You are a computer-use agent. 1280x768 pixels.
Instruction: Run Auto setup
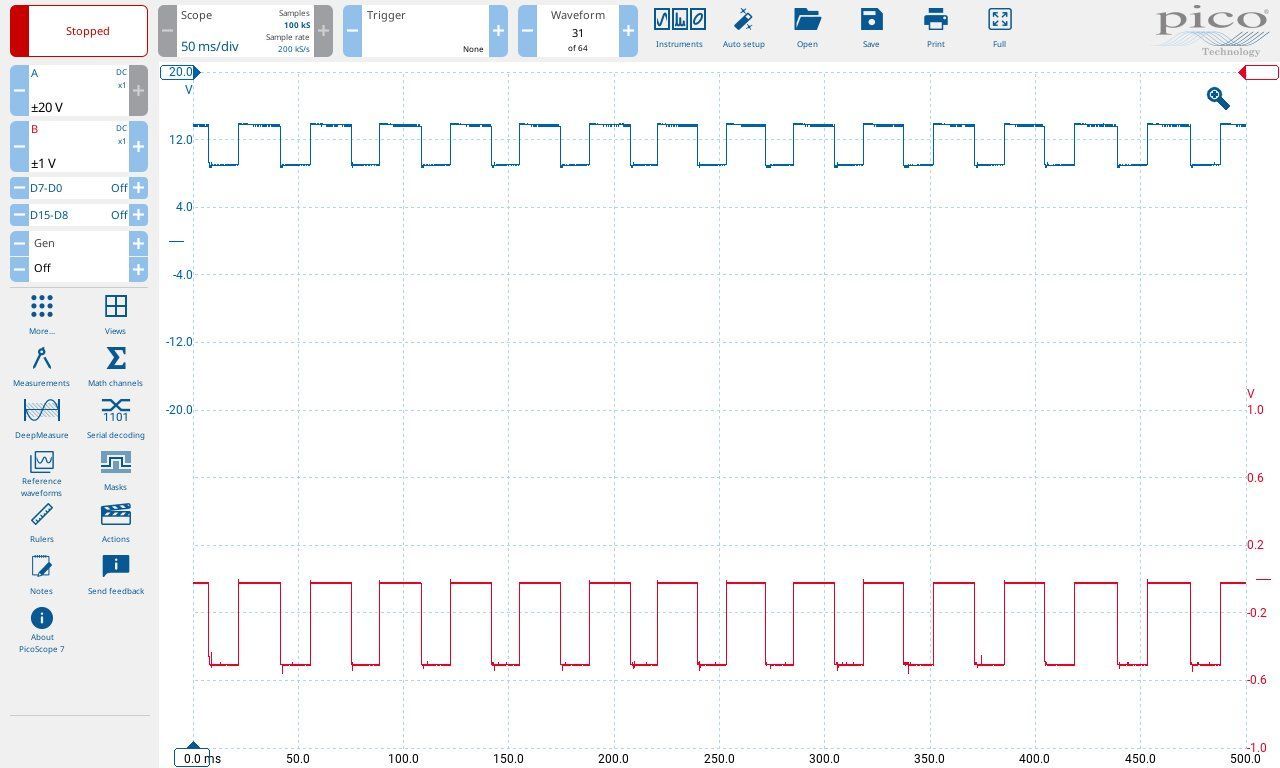[x=743, y=29]
